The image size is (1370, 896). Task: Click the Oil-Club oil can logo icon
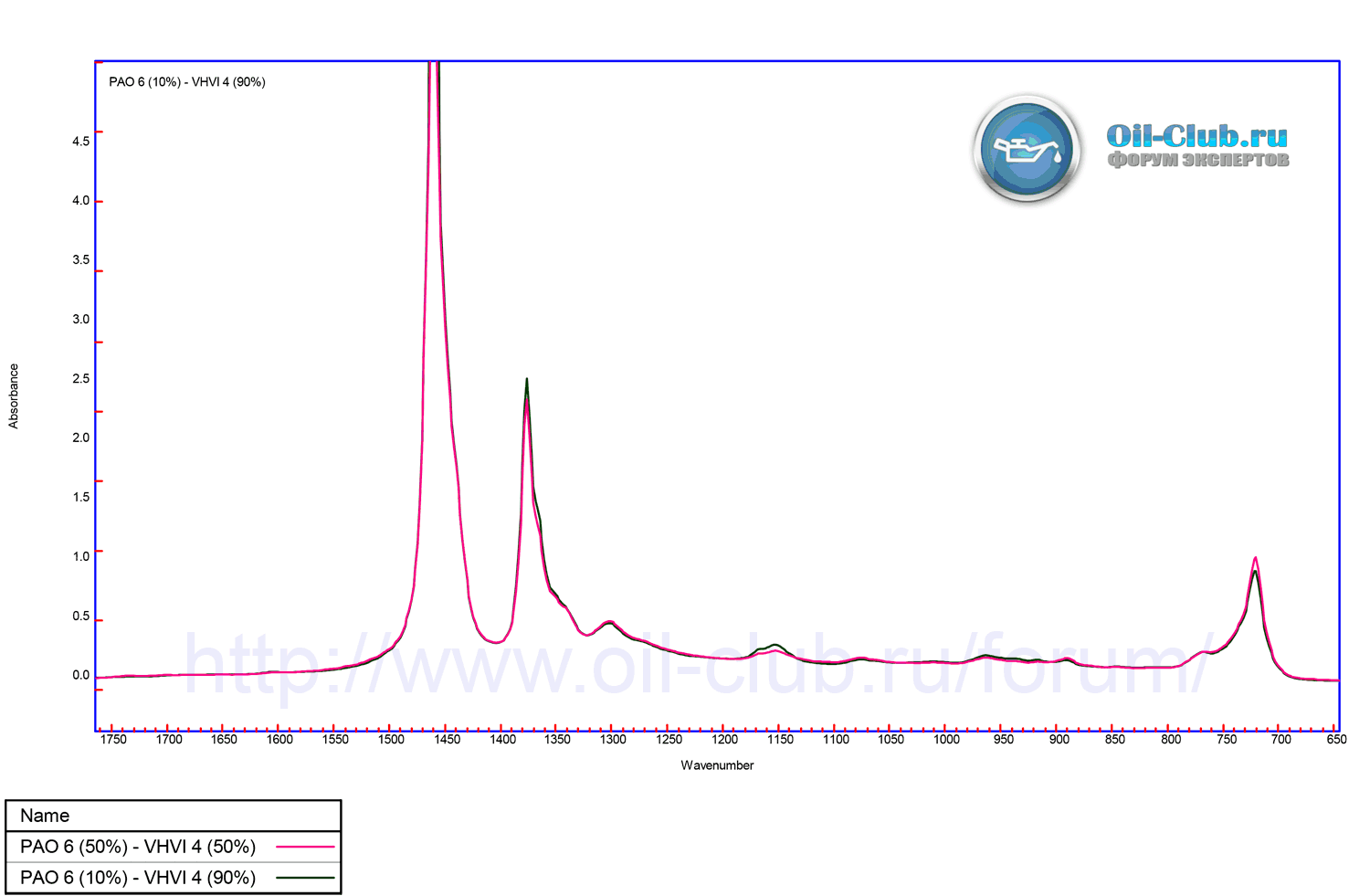(x=1027, y=148)
